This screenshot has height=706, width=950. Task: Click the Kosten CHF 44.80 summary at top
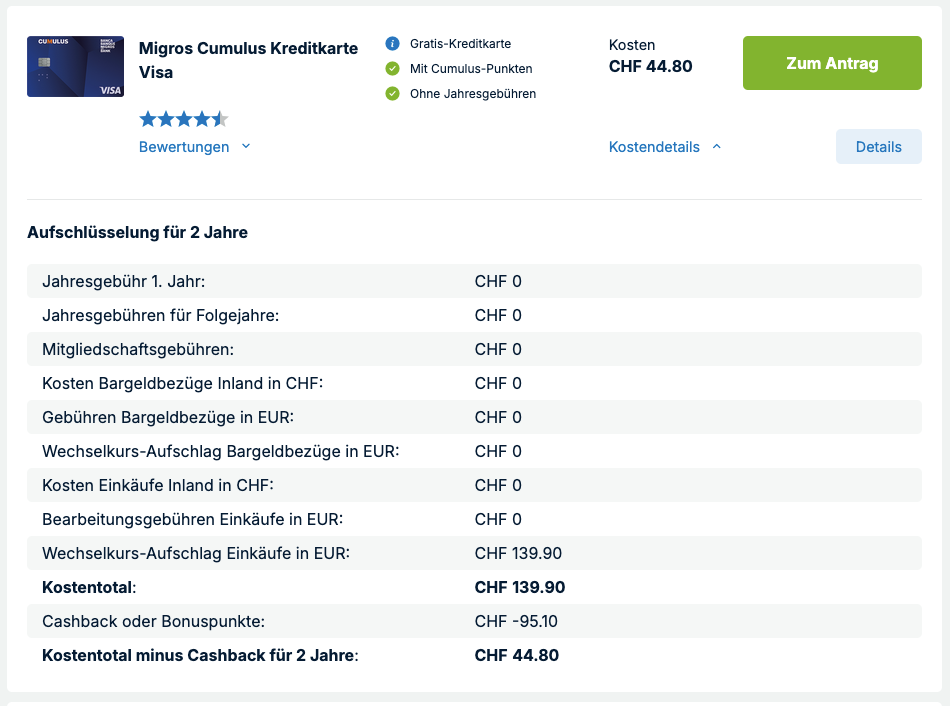pos(650,57)
